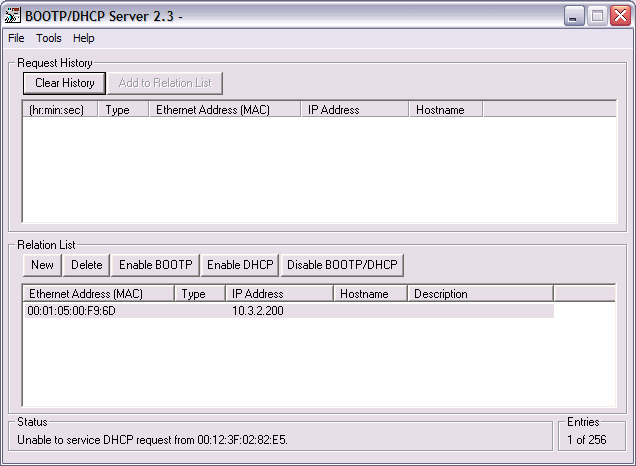Click Relation List Type column header

coord(200,293)
